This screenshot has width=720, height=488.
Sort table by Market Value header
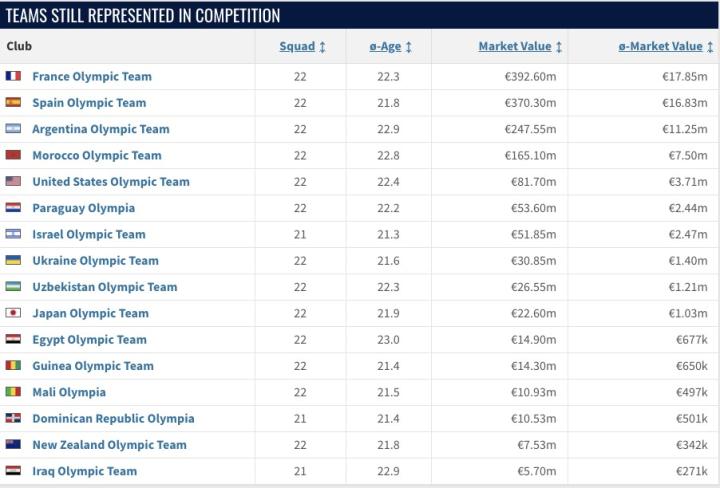pyautogui.click(x=515, y=46)
